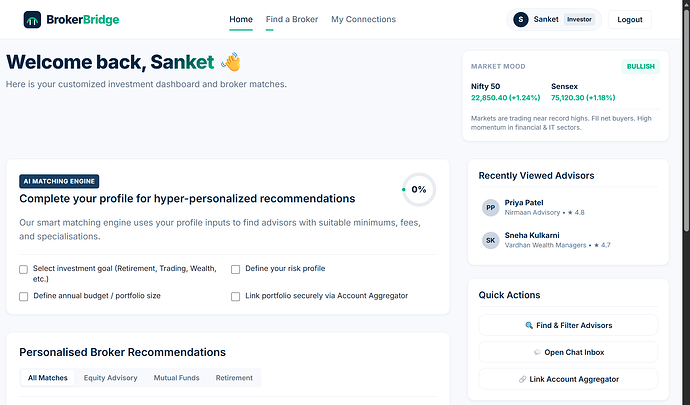Go to the My Connections tab
Image resolution: width=690 pixels, height=405 pixels.
pyautogui.click(x=363, y=19)
